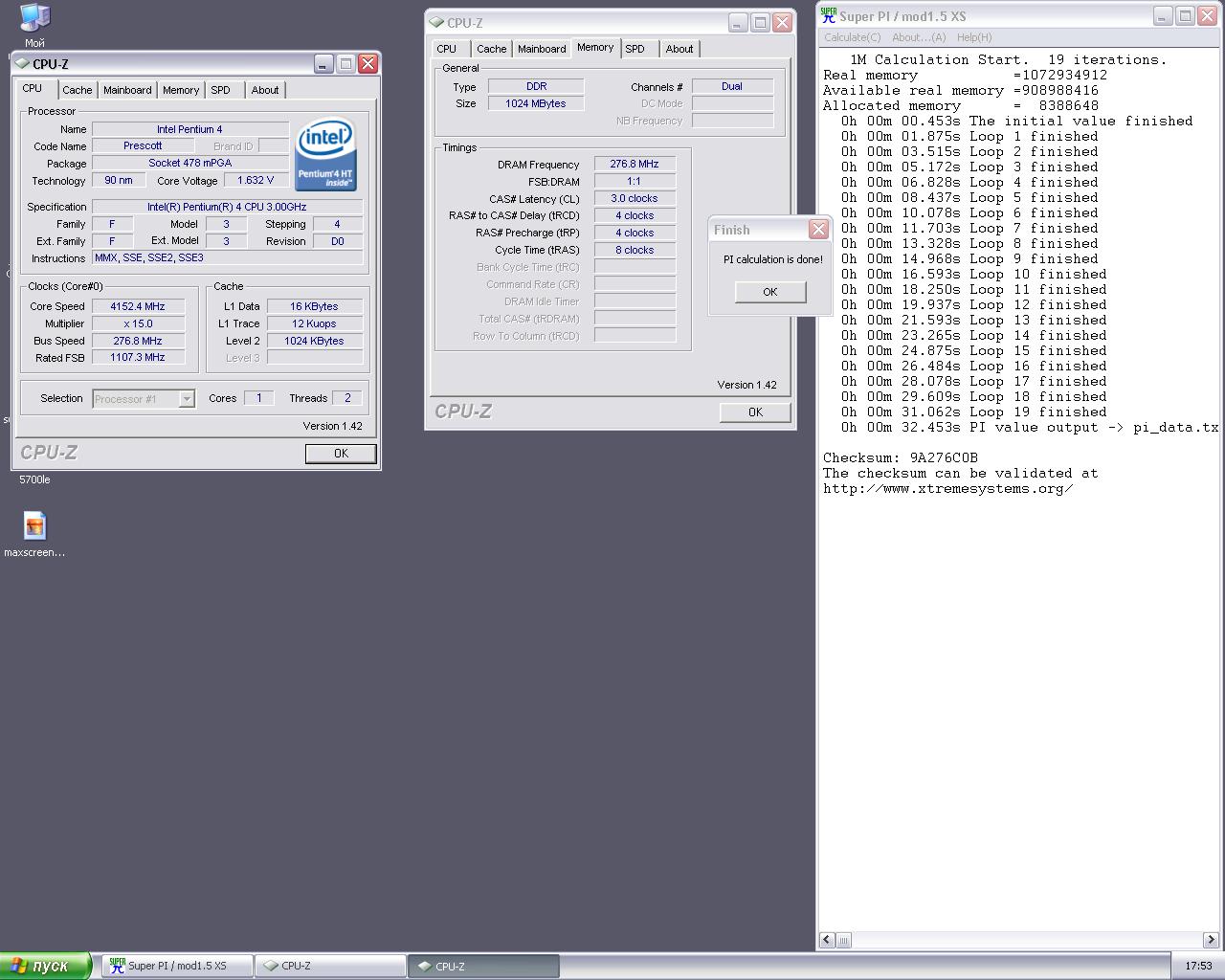Viewport: 1225px width, 980px height.
Task: Click the memory Size 1024 MBytes field
Action: pyautogui.click(x=536, y=103)
